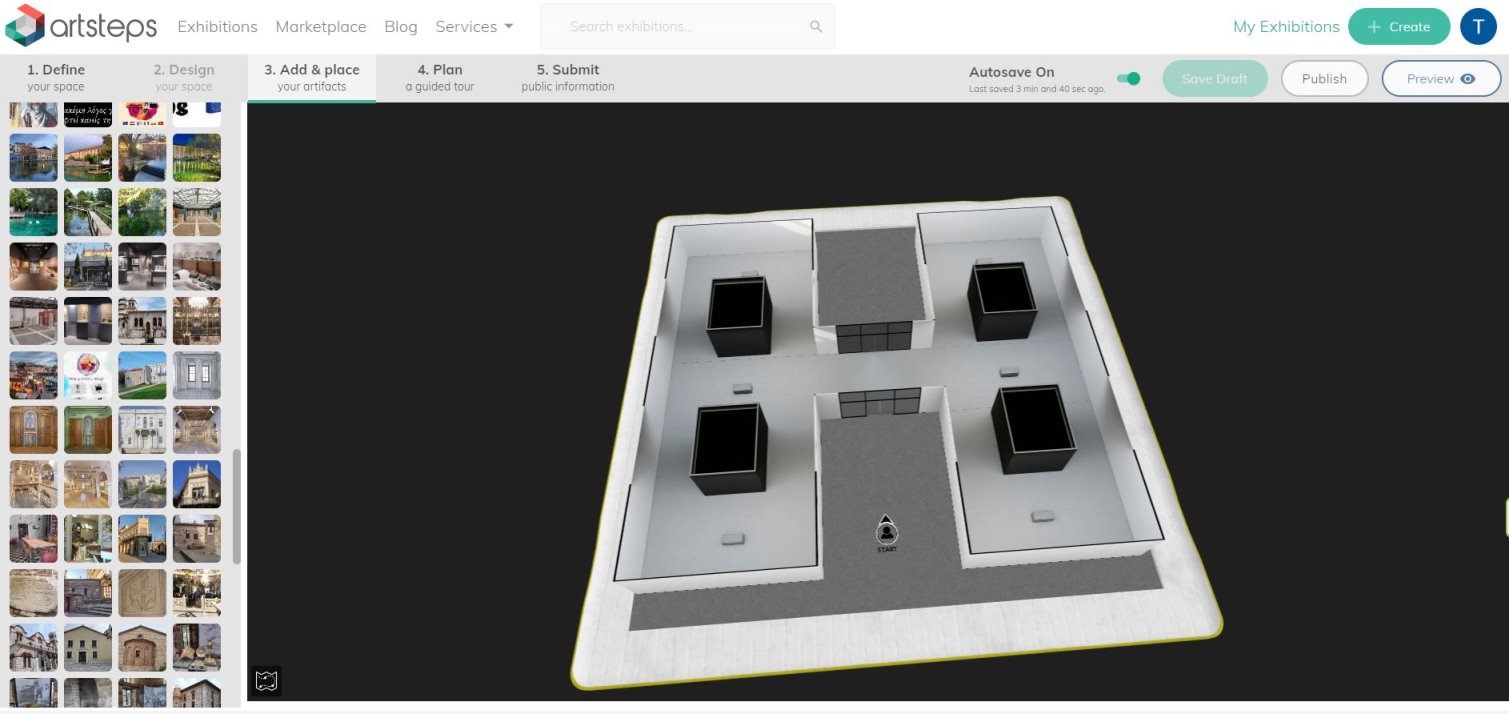
Task: Open the 5. Submit step tab
Action: [x=568, y=77]
